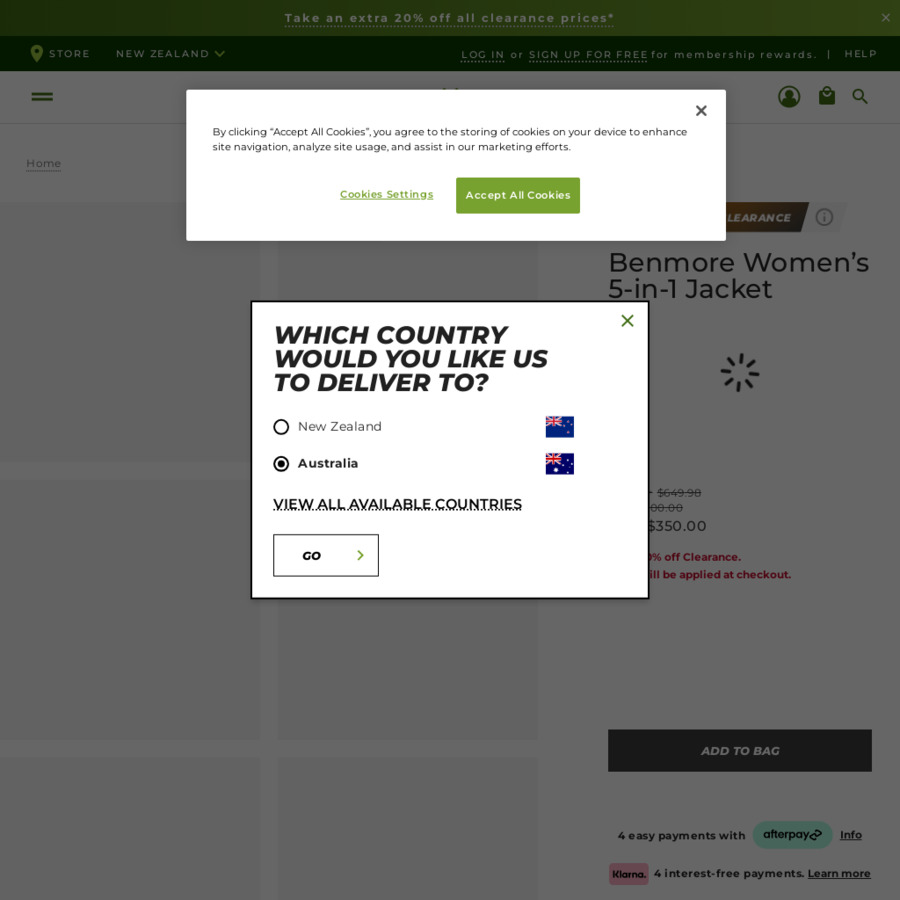Click the clearance info icon
900x900 pixels.
click(x=824, y=217)
